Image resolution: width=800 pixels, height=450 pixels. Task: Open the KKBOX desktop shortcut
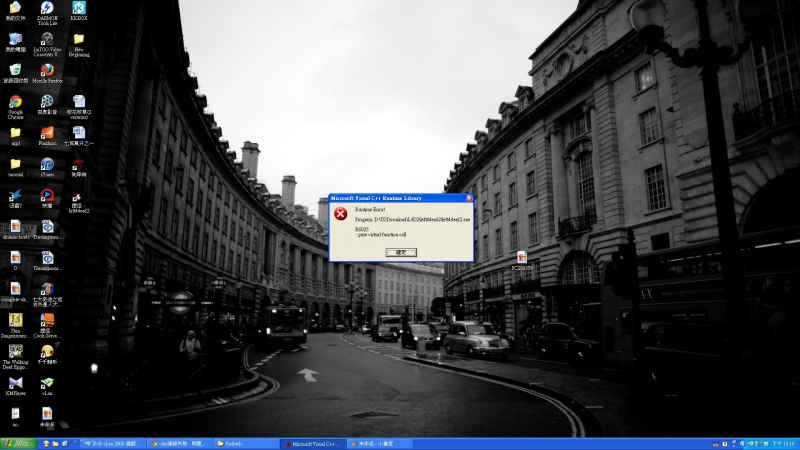(79, 11)
